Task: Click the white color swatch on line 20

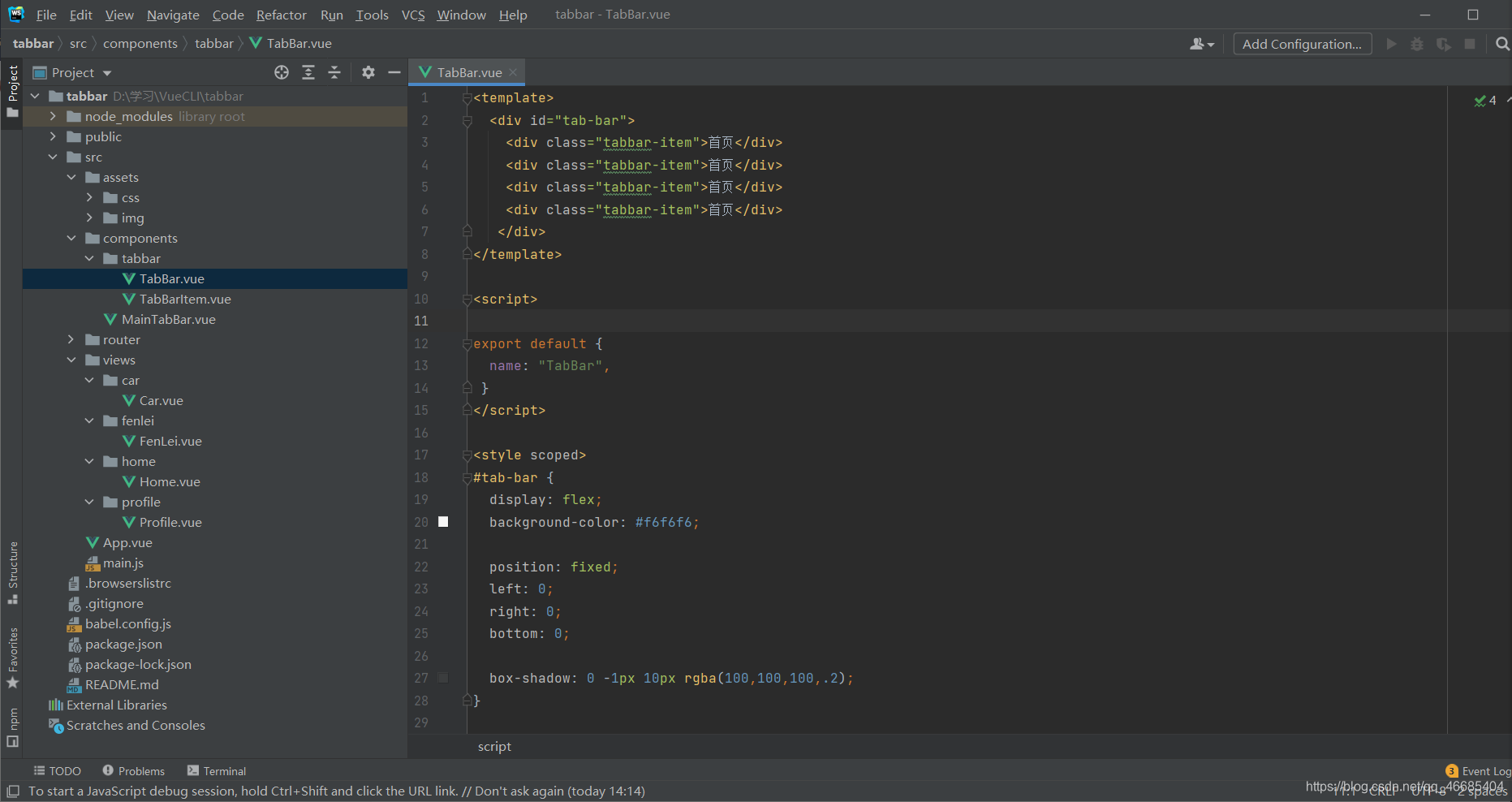Action: pyautogui.click(x=443, y=522)
